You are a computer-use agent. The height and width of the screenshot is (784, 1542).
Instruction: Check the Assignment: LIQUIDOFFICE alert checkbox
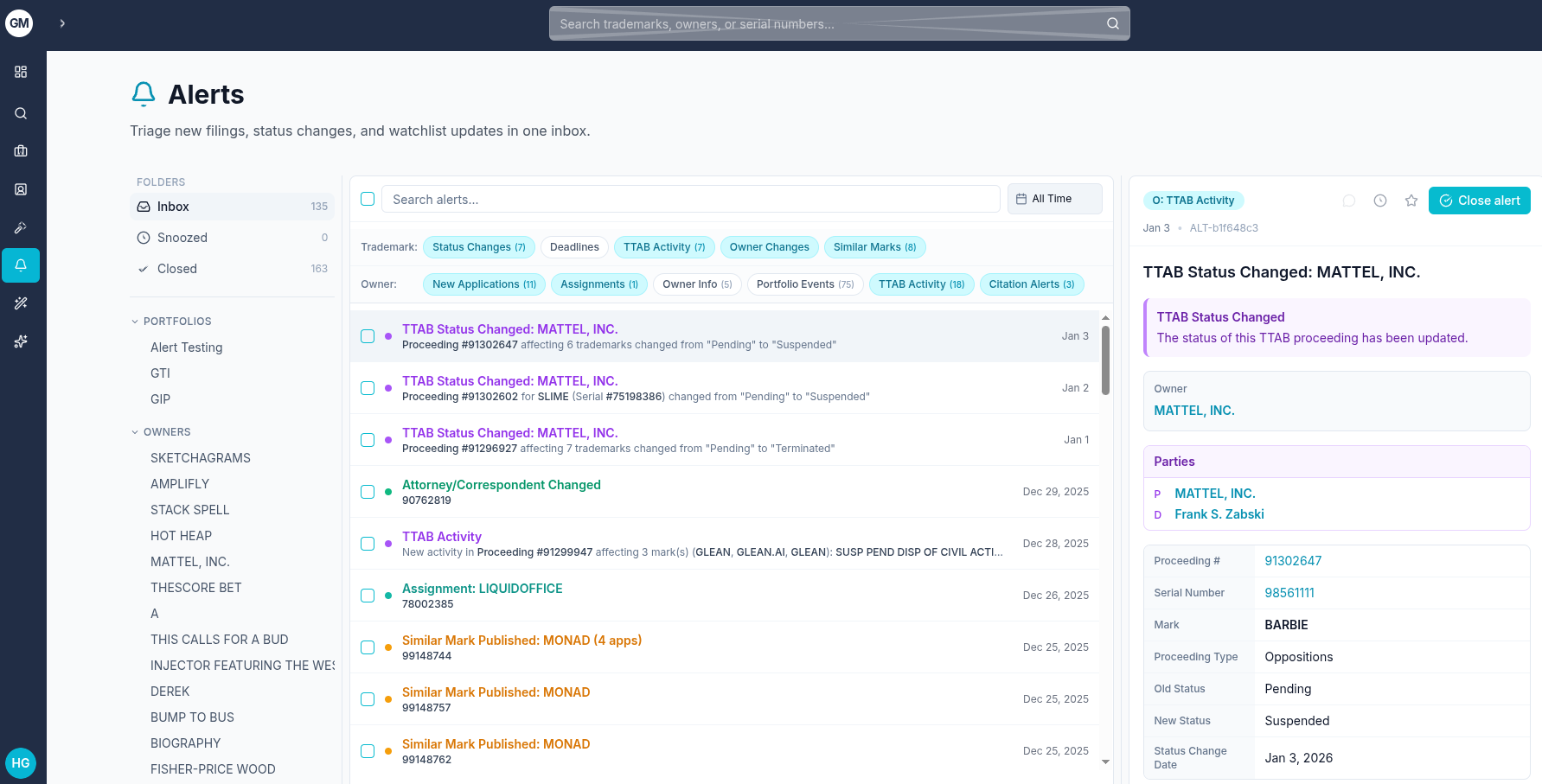click(x=368, y=596)
